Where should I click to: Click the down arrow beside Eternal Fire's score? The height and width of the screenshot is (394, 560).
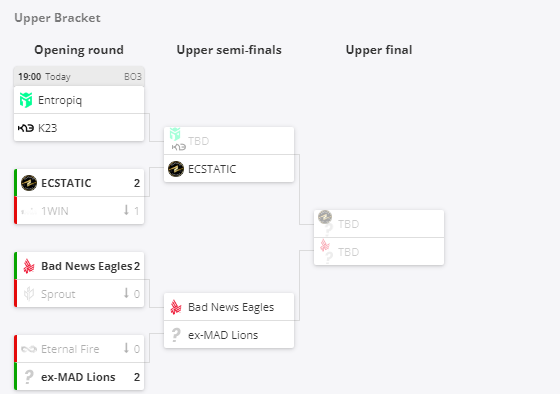click(x=126, y=348)
